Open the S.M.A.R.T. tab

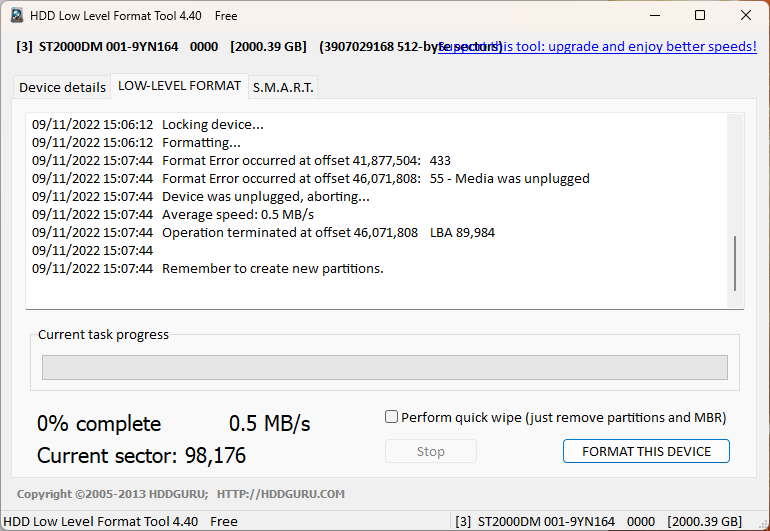283,87
